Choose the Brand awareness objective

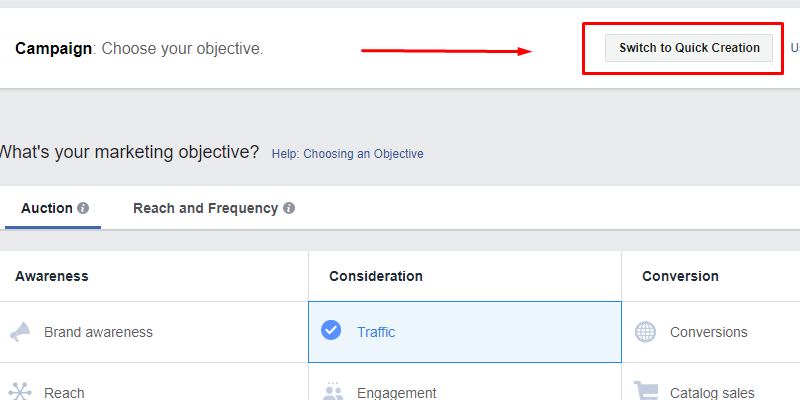pyautogui.click(x=98, y=332)
